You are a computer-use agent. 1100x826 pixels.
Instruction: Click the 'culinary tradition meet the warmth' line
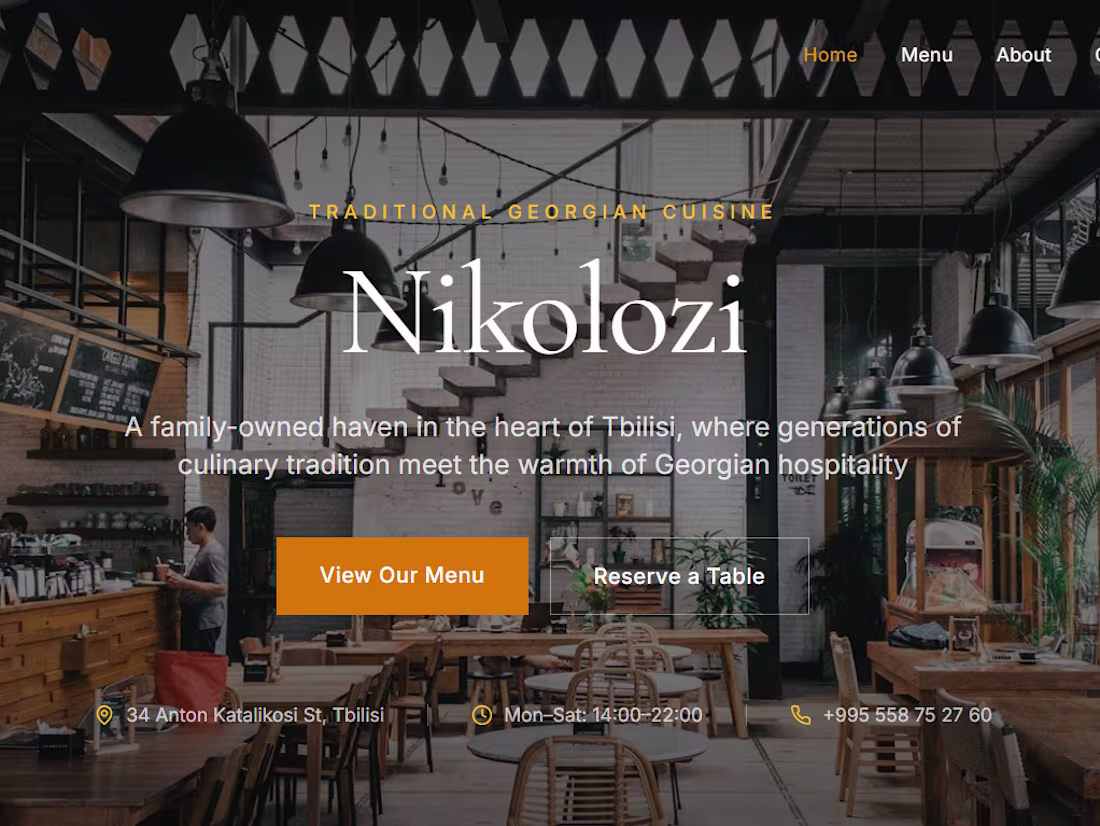click(542, 465)
